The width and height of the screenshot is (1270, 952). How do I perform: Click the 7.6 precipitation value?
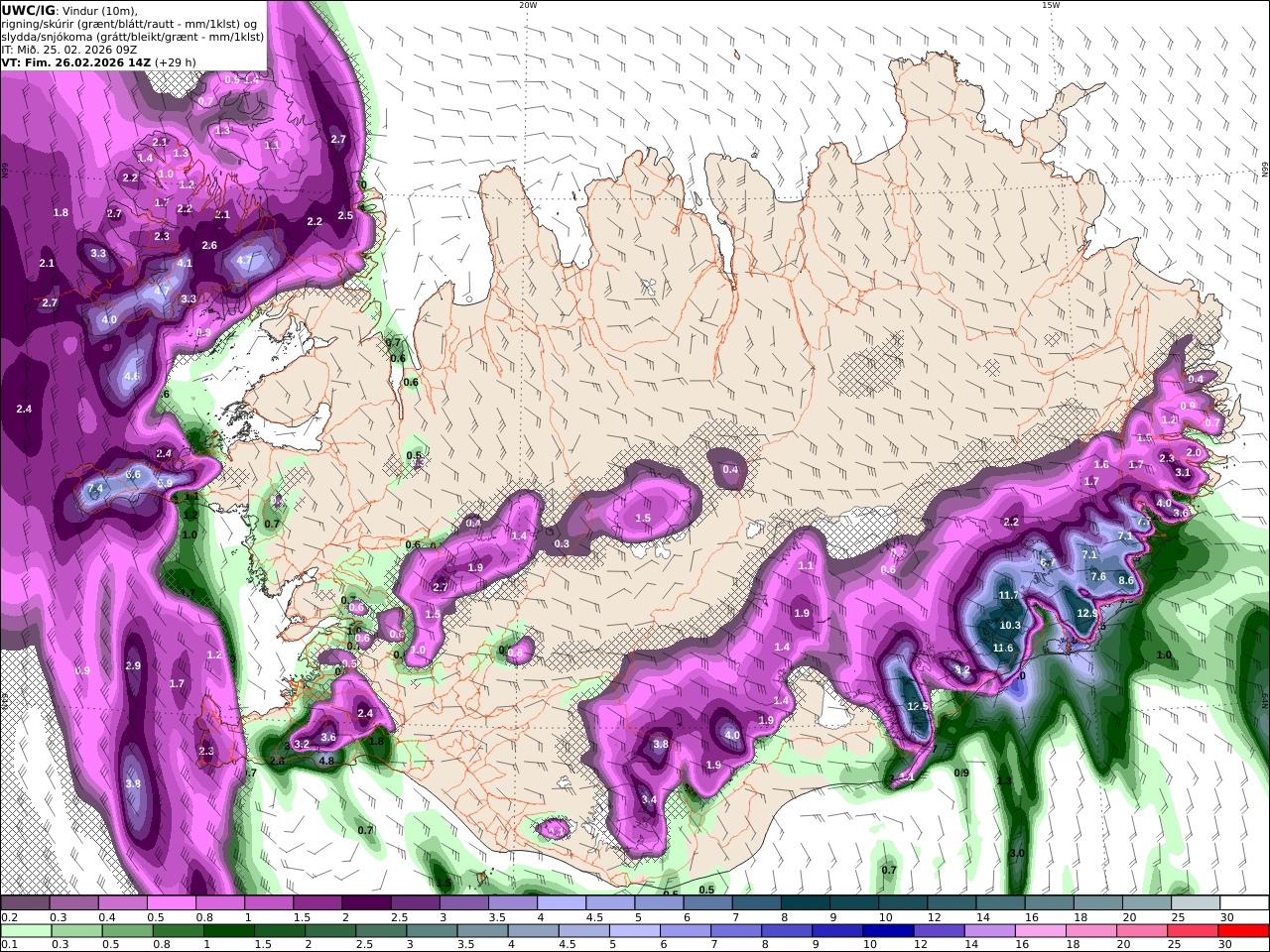(1097, 576)
